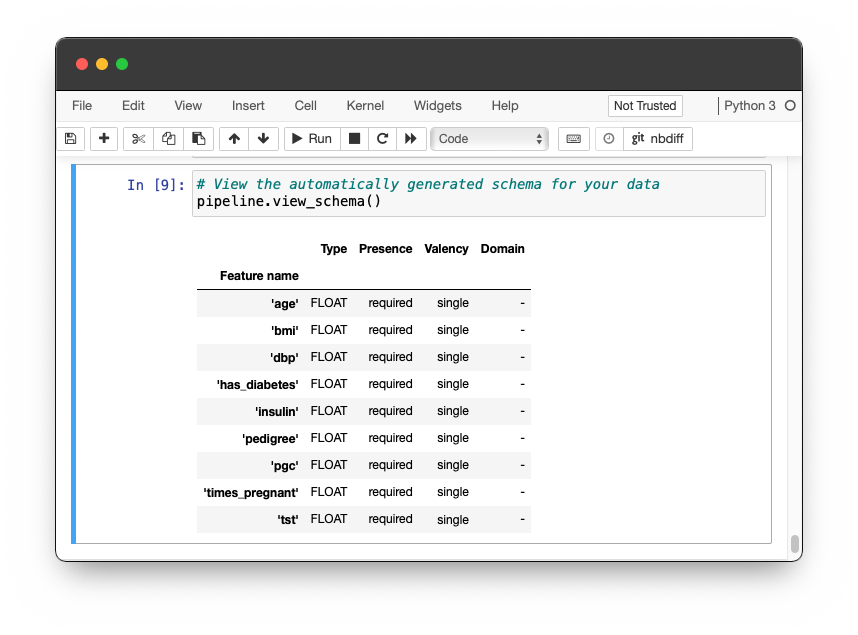Select the In [9] prompt
Viewport: 858px width, 635px height.
pyautogui.click(x=156, y=185)
